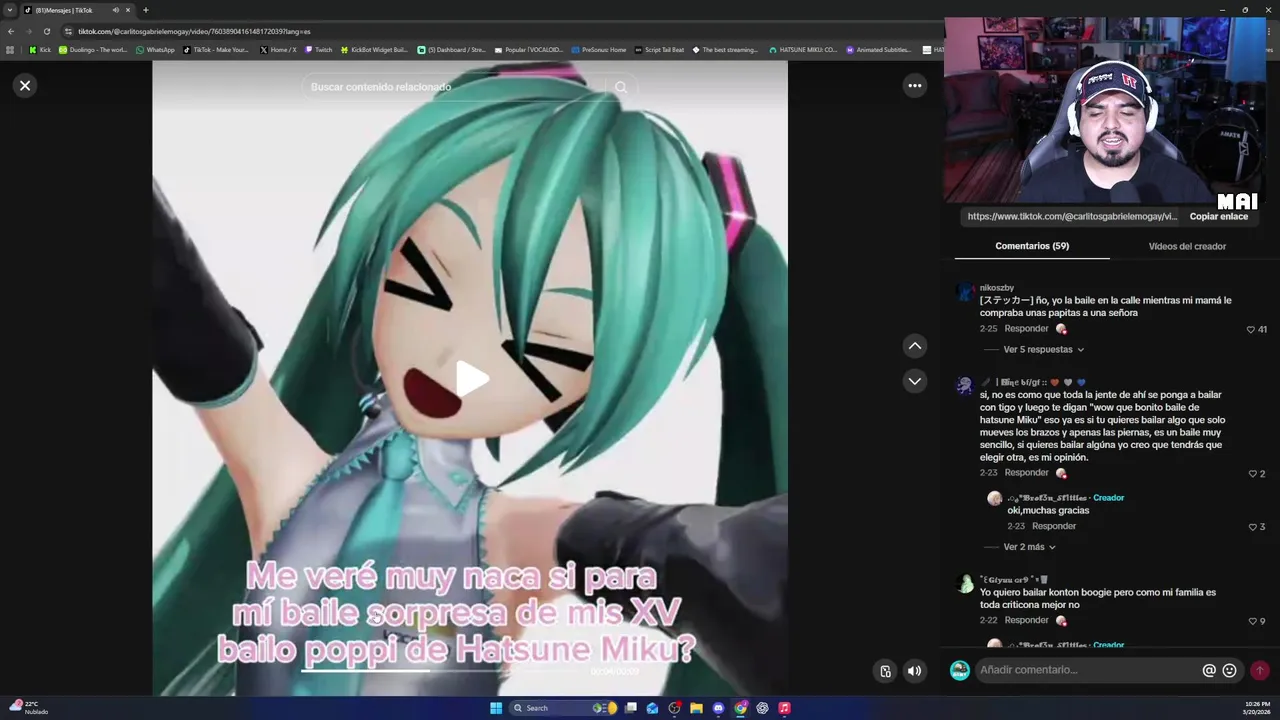1280x720 pixels.
Task: Open Task View from the taskbar
Action: click(631, 708)
